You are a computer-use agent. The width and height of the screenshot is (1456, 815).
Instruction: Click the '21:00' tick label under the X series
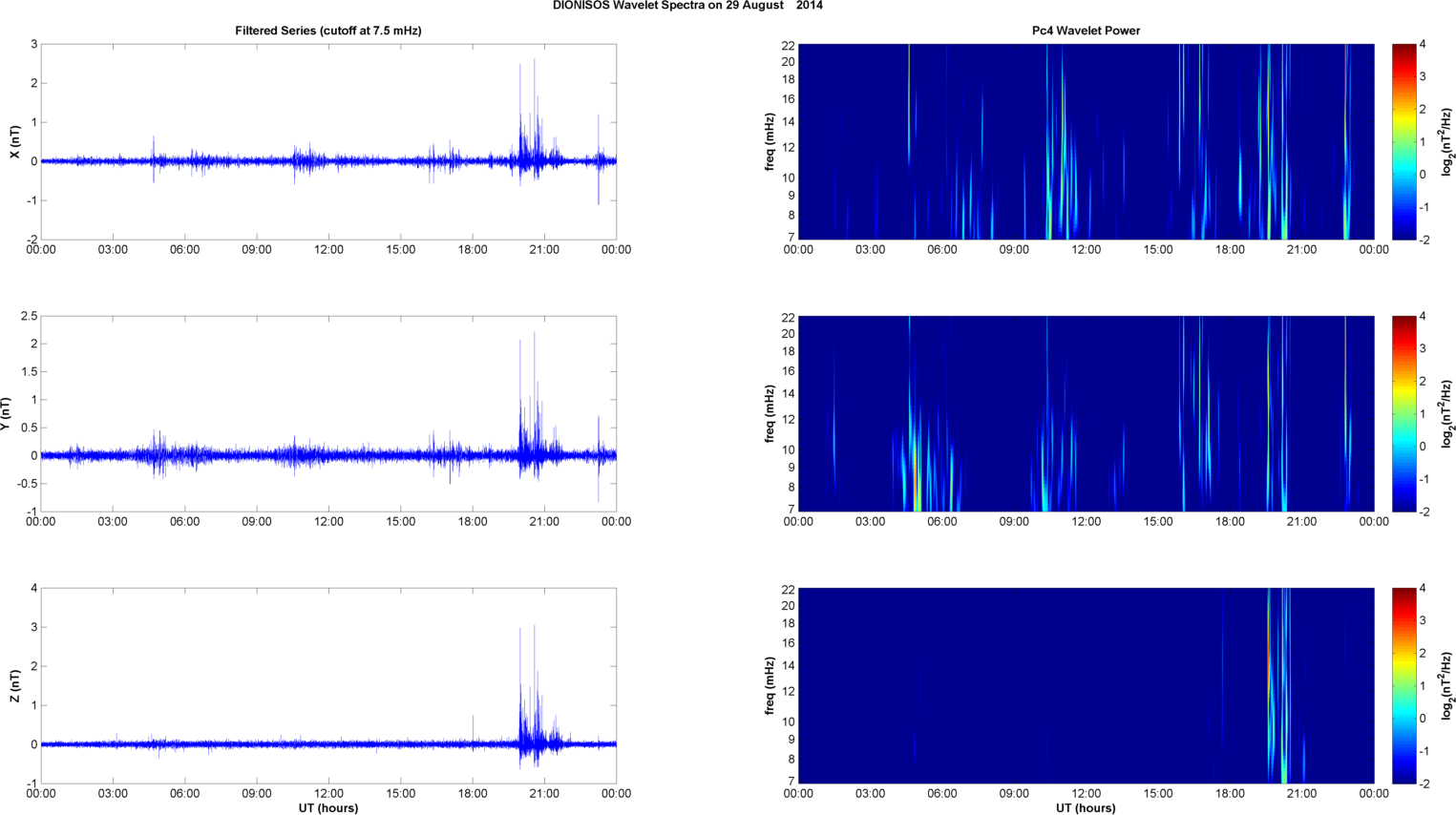[544, 250]
